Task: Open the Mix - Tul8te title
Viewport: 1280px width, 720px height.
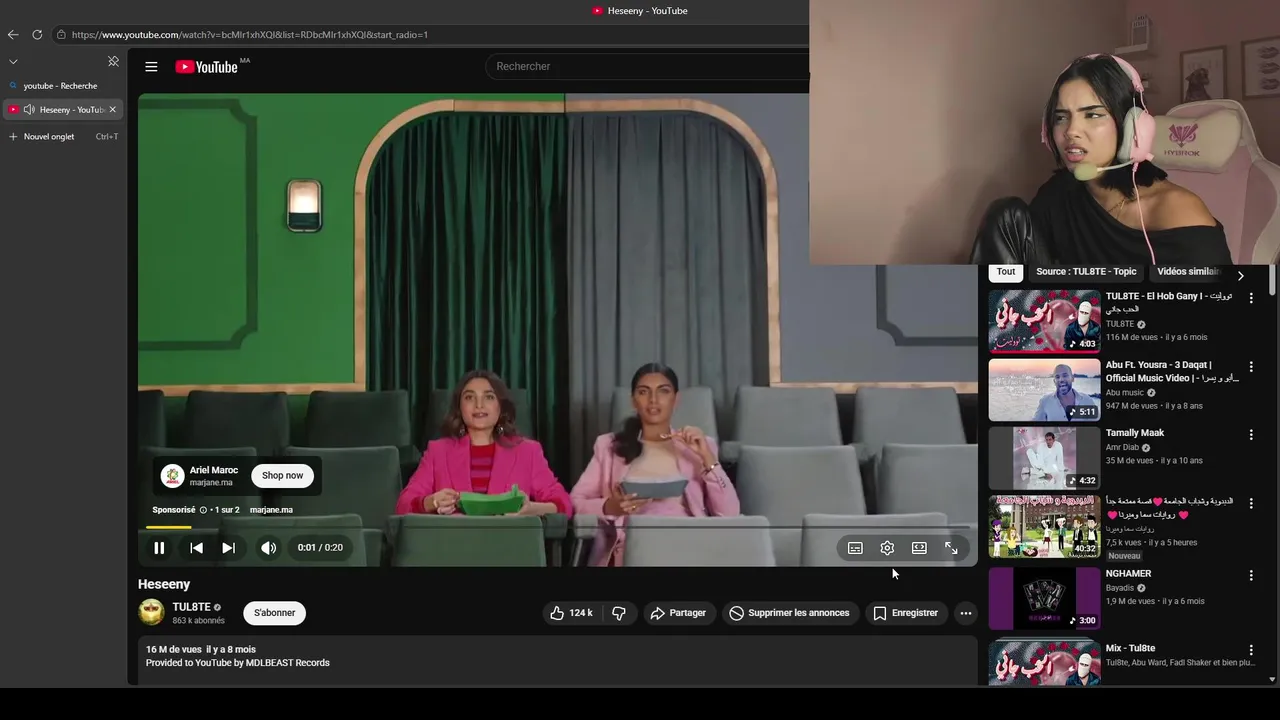Action: [x=1130, y=648]
